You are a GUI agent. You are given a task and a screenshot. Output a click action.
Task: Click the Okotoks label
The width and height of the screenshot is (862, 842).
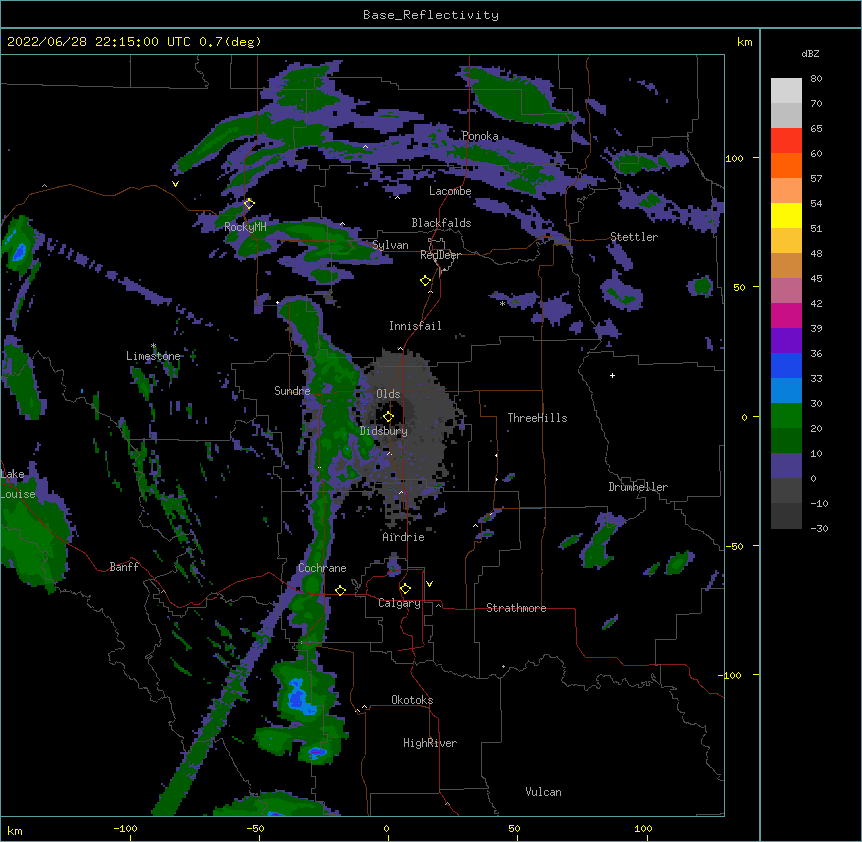point(412,700)
